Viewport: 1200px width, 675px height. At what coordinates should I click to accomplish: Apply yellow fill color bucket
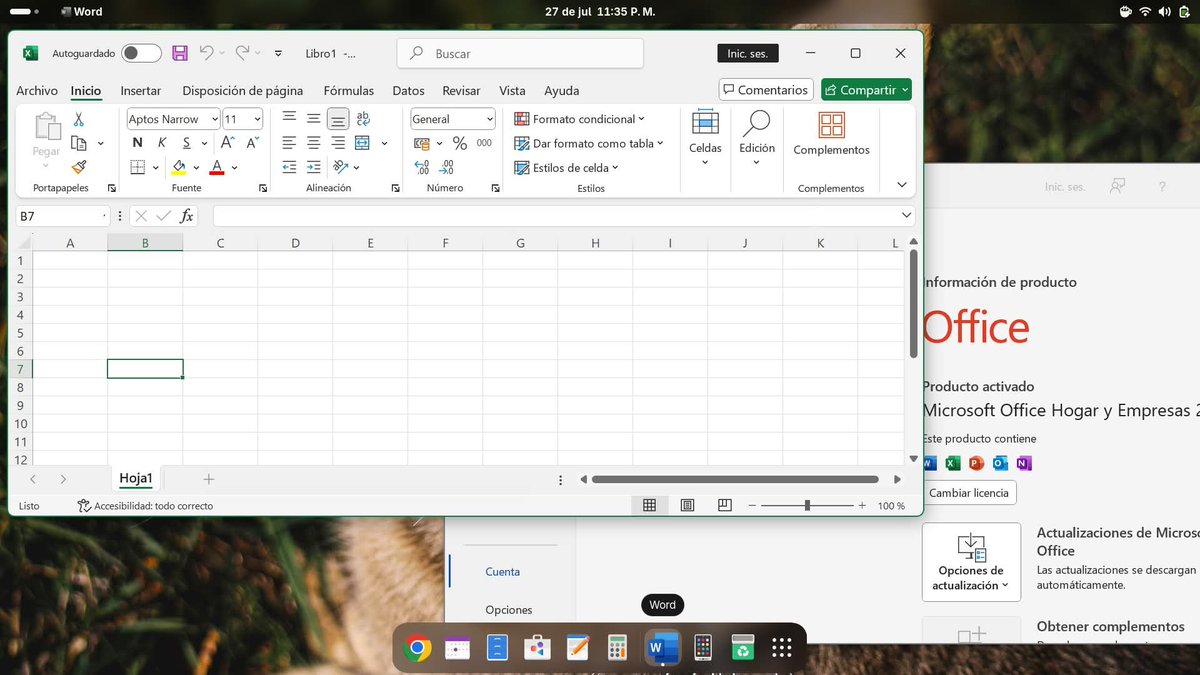tap(179, 168)
